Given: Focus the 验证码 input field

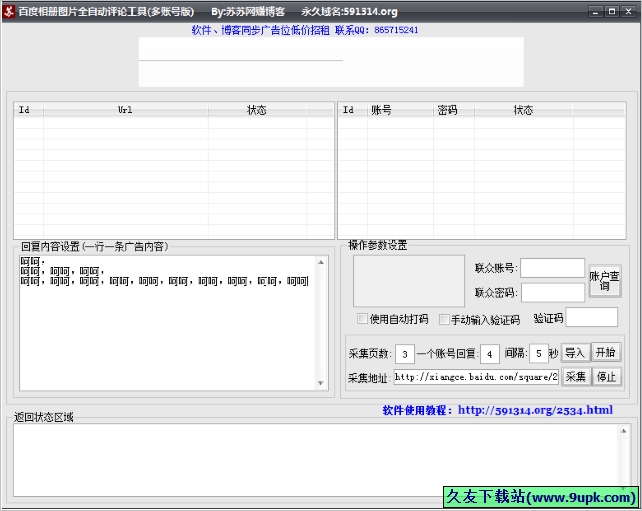Looking at the screenshot, I should 592,317.
